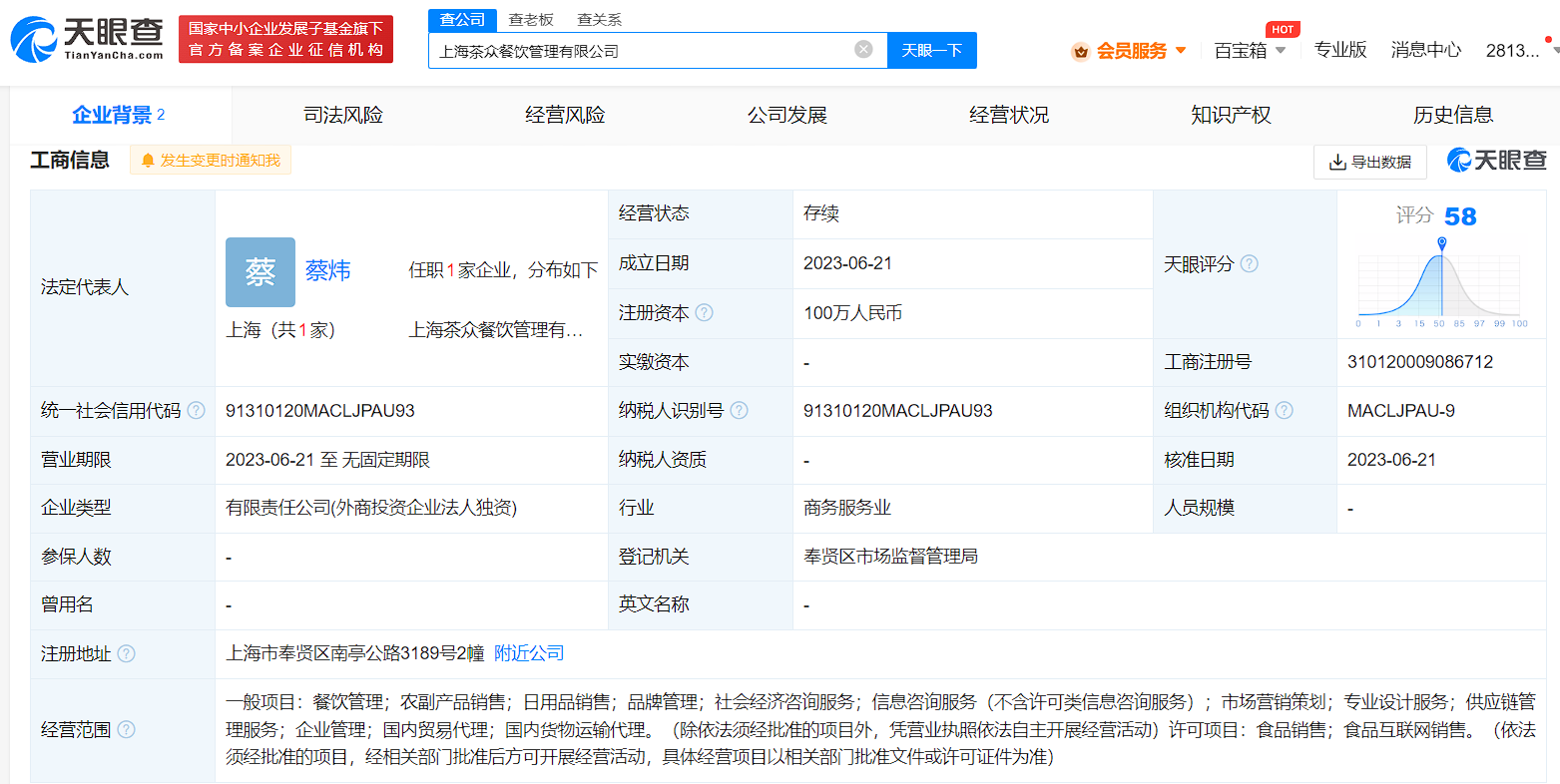Open 专业版 link in header
This screenshot has height=784, width=1560.
pyautogui.click(x=1340, y=50)
